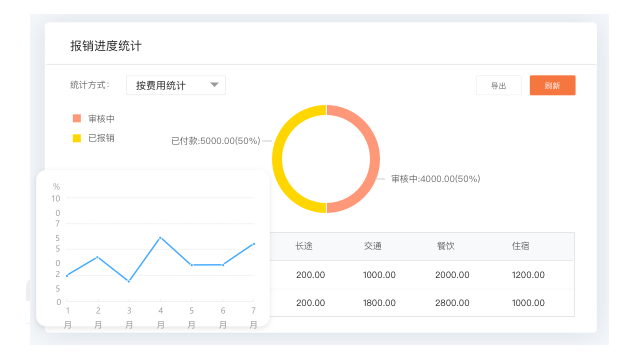Click the 导出 export button
The height and width of the screenshot is (360, 640).
point(499,85)
